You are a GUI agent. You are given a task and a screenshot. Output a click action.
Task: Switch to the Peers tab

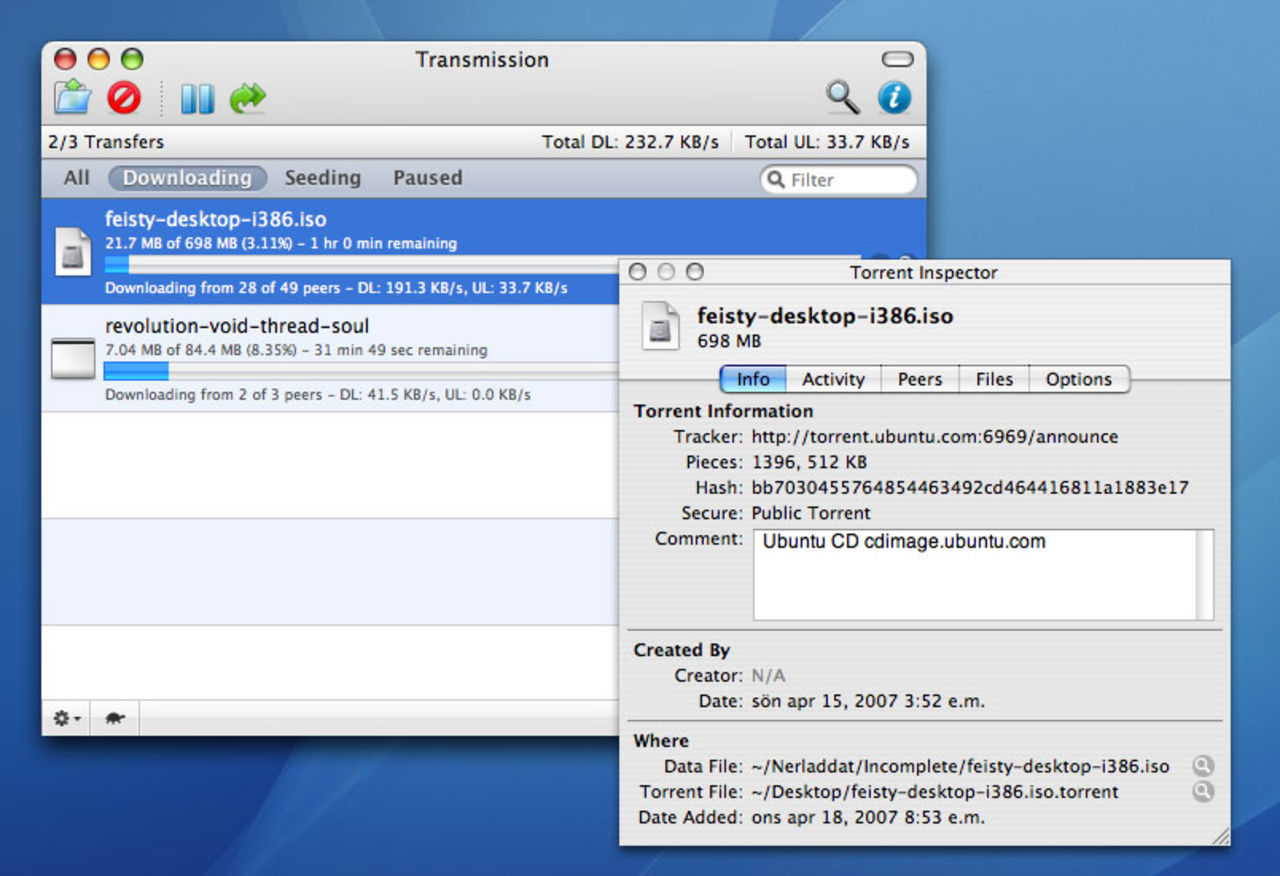point(919,379)
